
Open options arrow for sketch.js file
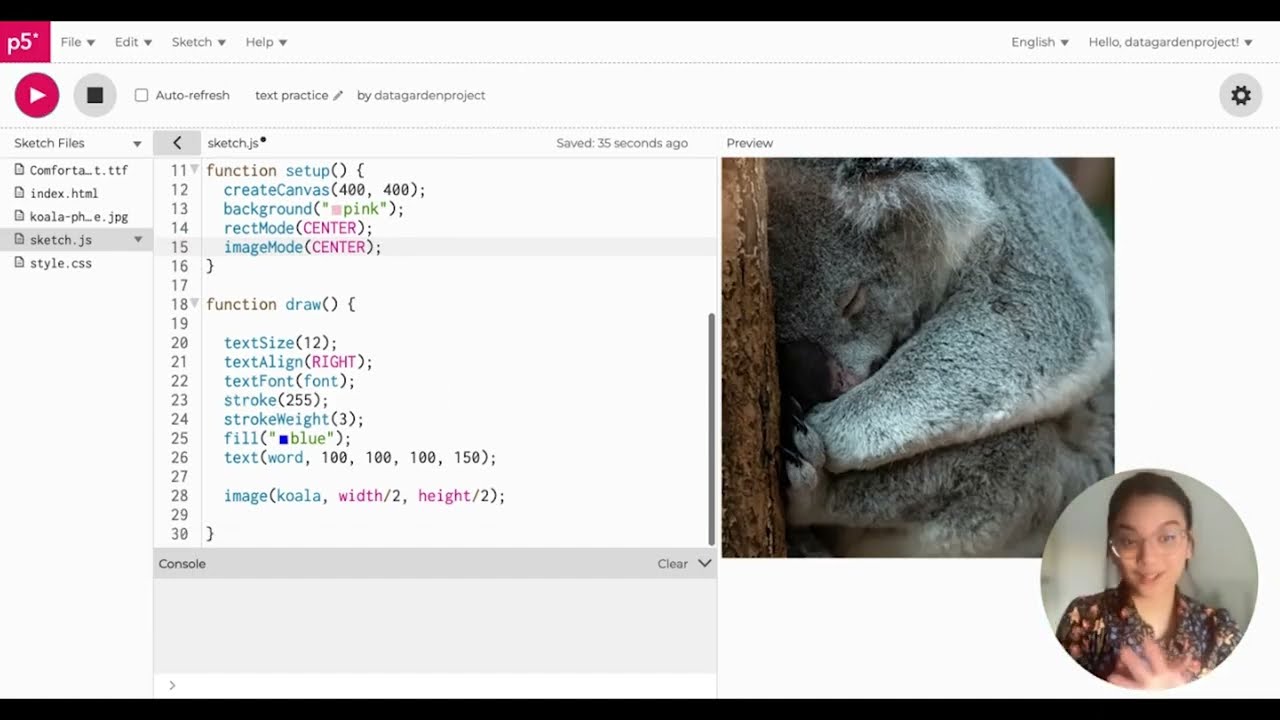pos(138,240)
